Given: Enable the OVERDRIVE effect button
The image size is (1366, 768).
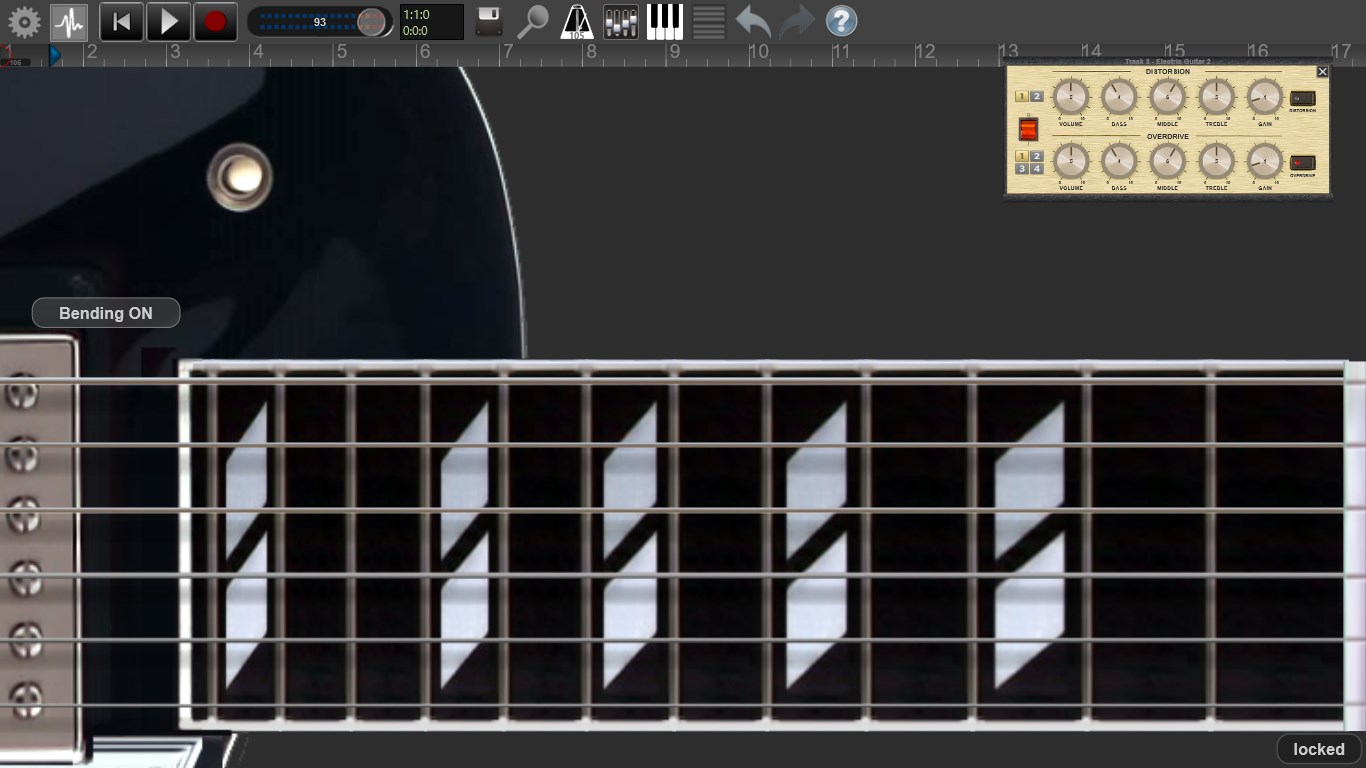Looking at the screenshot, I should click(x=1302, y=163).
